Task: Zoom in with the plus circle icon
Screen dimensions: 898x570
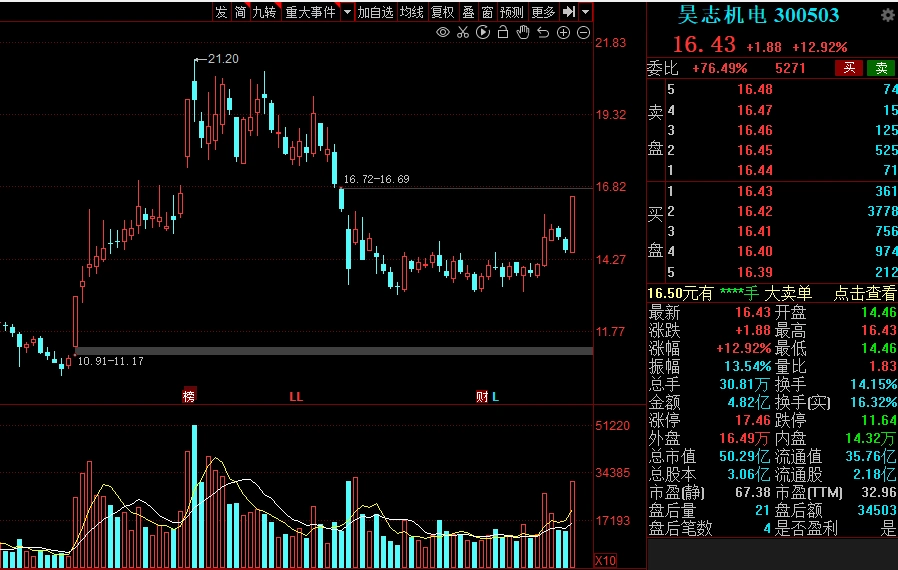Action: coord(563,33)
